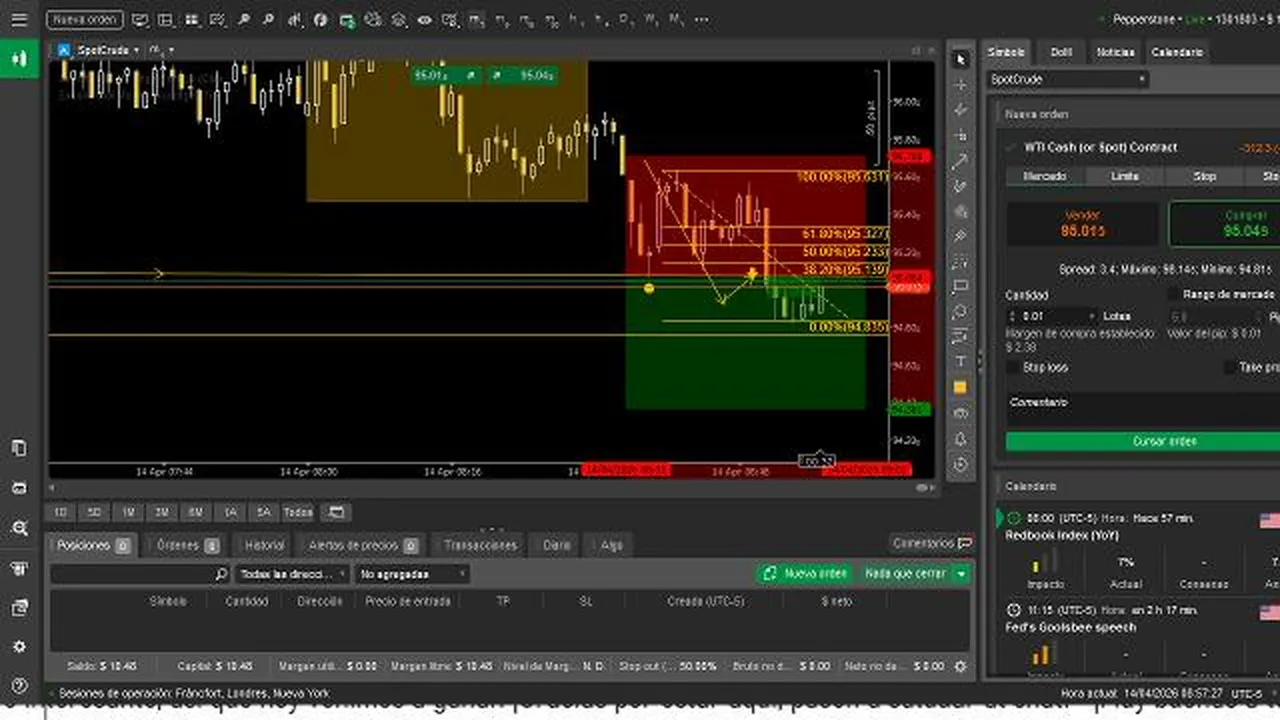The image size is (1280, 720).
Task: Open the copy icon in left sidebar
Action: tap(19, 448)
